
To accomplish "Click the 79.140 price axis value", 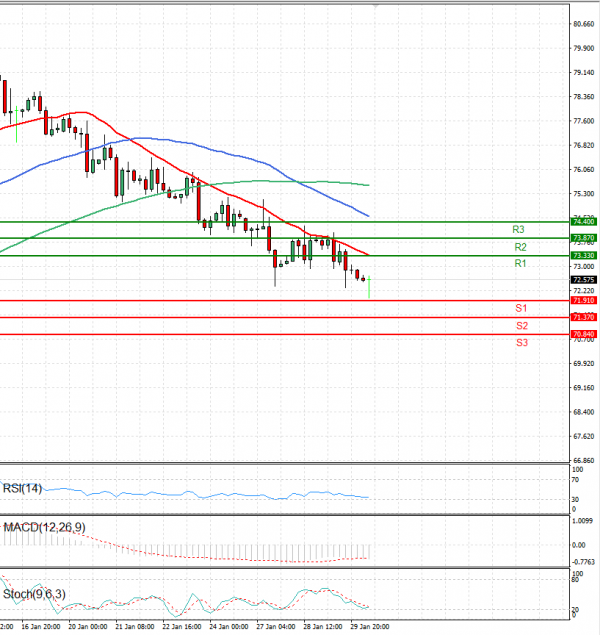I will (584, 72).
